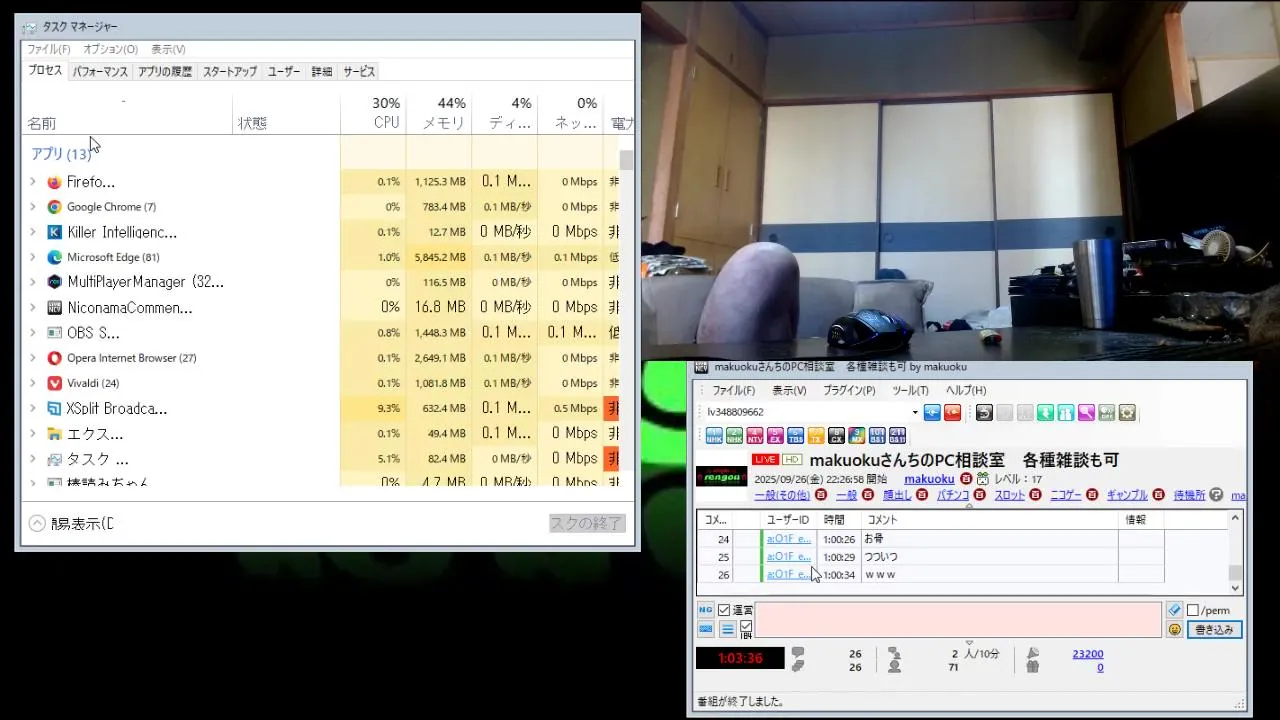Switch to the アプリの履歴 tab
This screenshot has width=1280, height=720.
(165, 72)
